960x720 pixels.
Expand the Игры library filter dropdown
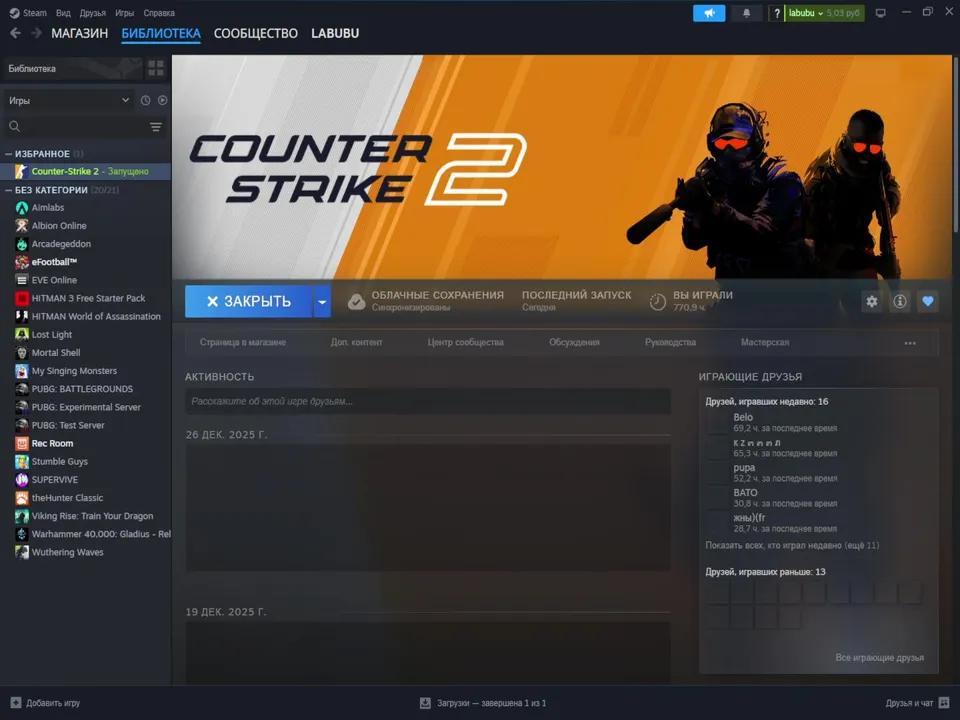point(69,100)
